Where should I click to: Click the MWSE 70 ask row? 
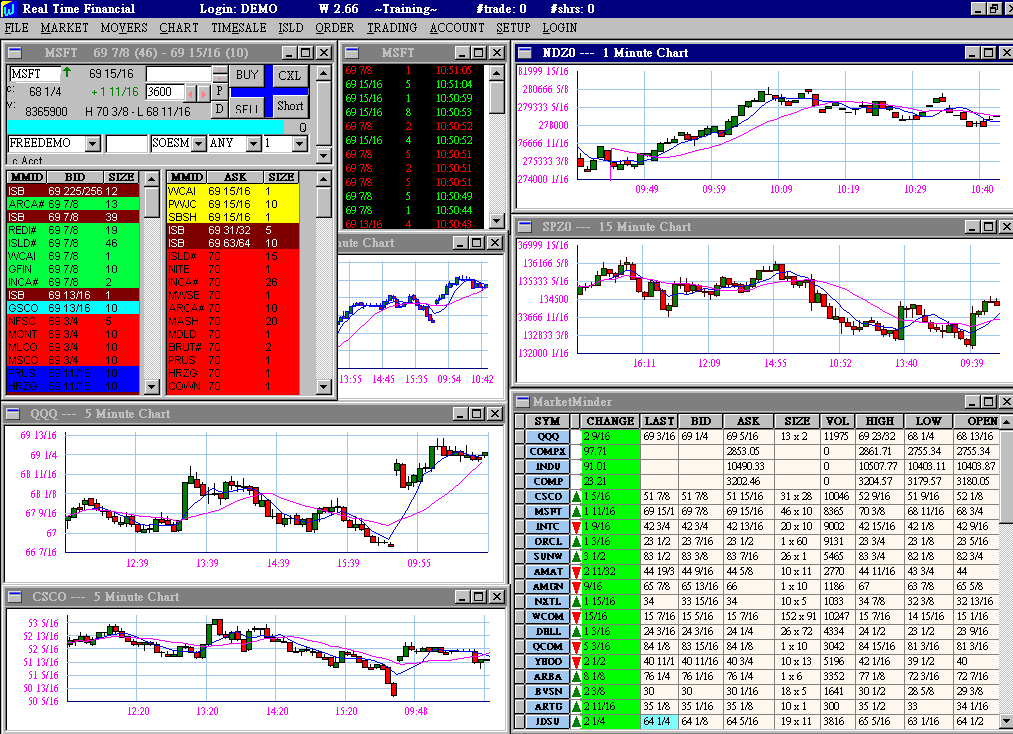tap(233, 295)
